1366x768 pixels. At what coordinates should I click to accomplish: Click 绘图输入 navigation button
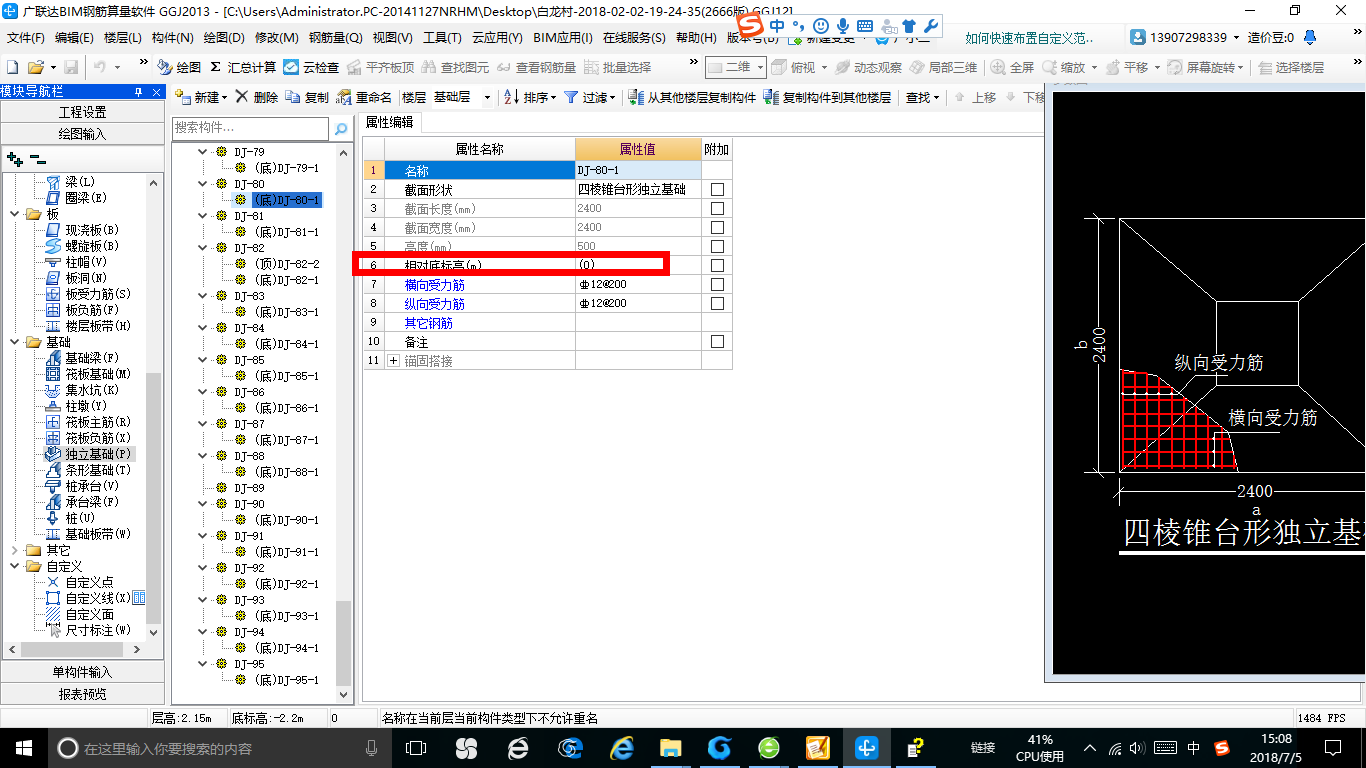[x=82, y=133]
